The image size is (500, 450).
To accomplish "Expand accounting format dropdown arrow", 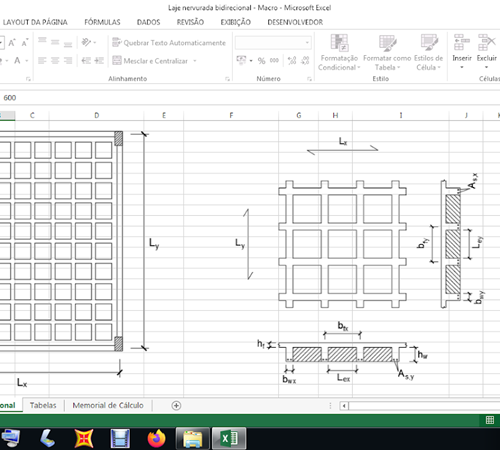I will tap(251, 61).
